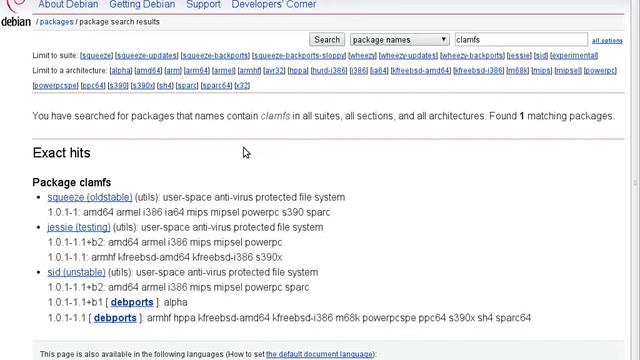Image resolution: width=640 pixels, height=360 pixels.
Task: Open the Developers' Corner menu
Action: pyautogui.click(x=274, y=4)
